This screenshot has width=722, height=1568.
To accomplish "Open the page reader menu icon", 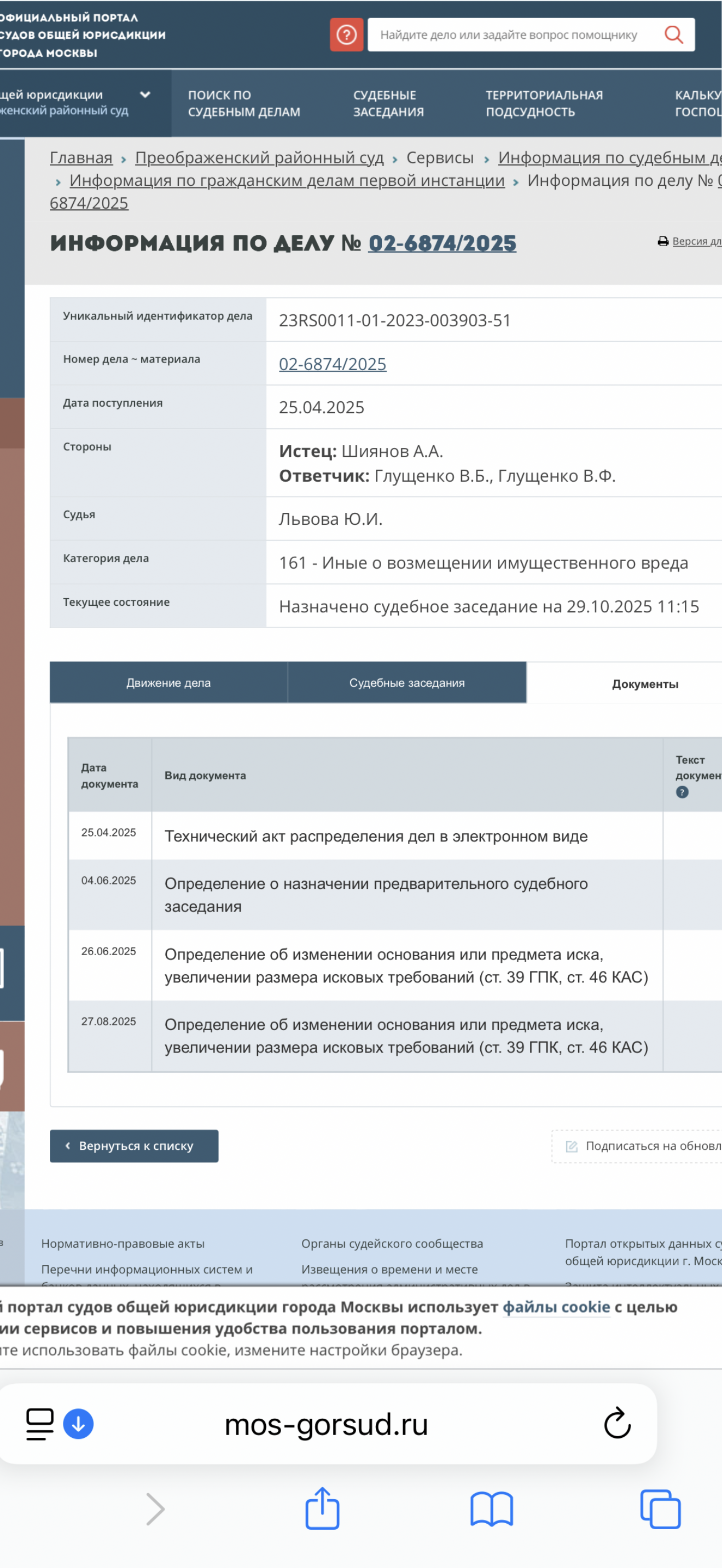I will tap(40, 1424).
